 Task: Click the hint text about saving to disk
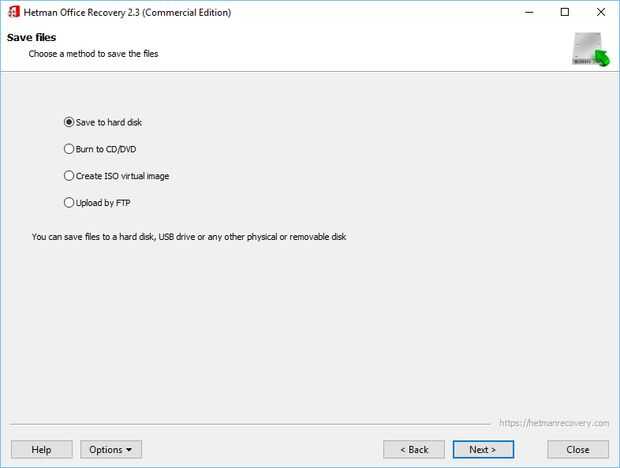(189, 237)
